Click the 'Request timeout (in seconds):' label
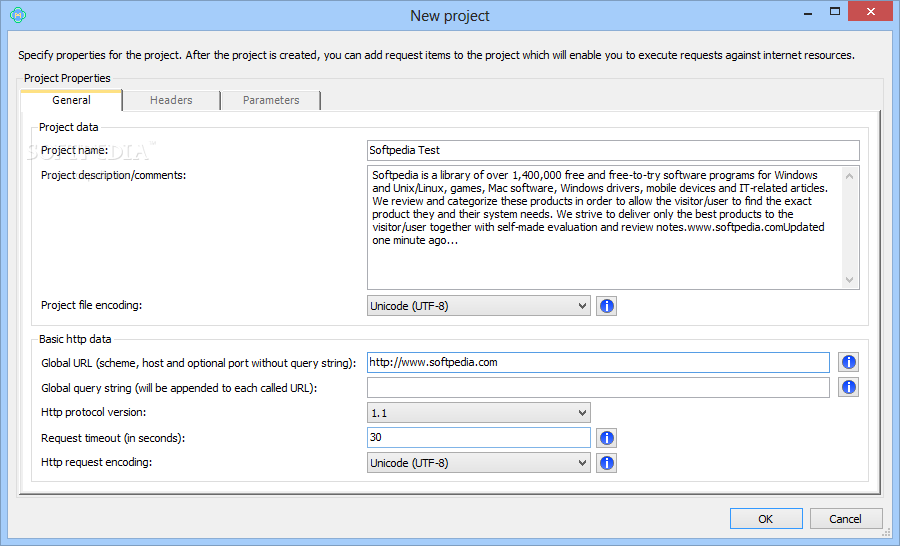 click(x=113, y=438)
